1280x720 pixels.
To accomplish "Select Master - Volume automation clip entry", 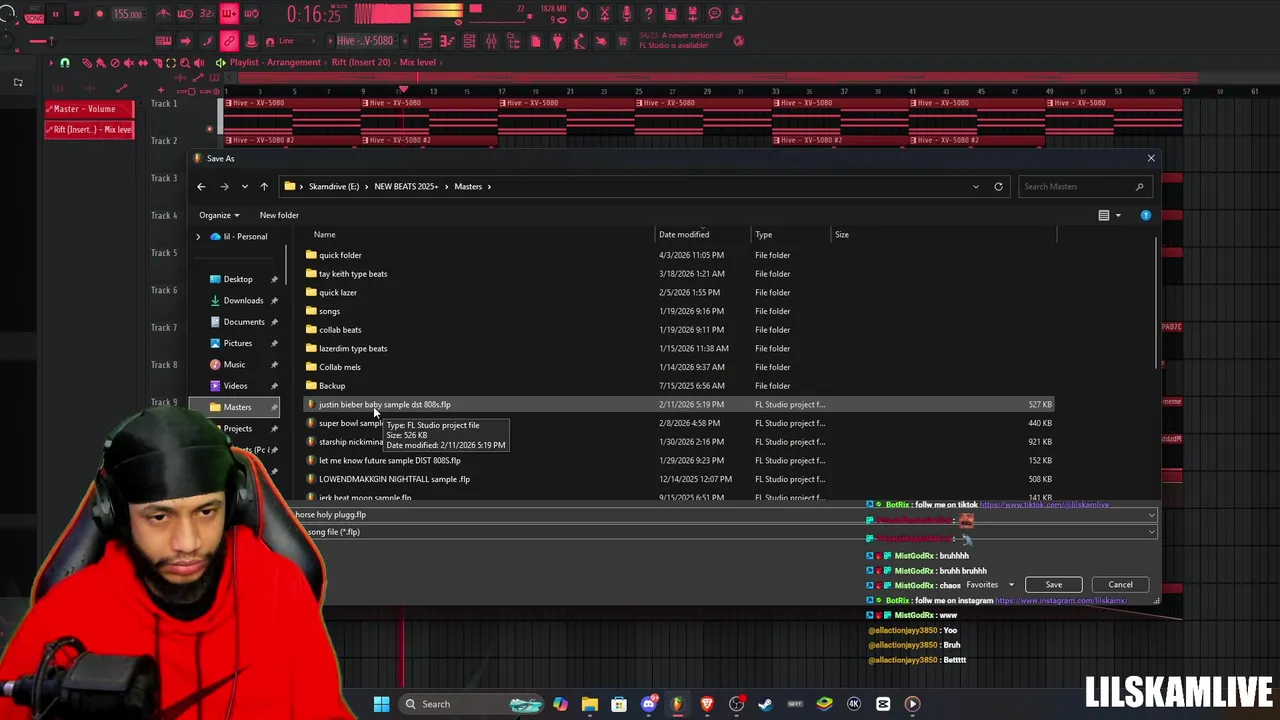I will click(89, 109).
